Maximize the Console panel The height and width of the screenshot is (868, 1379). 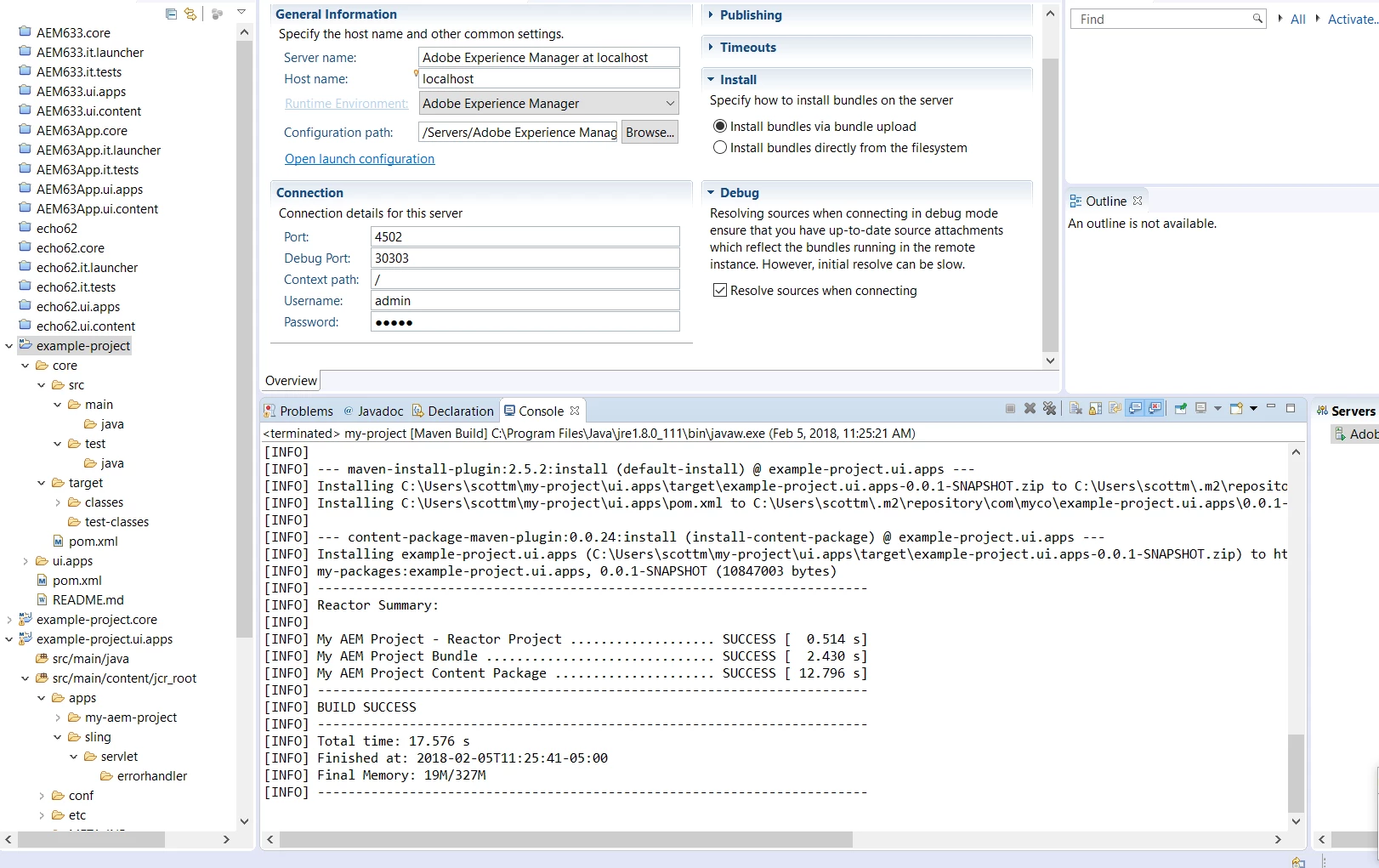tap(1291, 408)
